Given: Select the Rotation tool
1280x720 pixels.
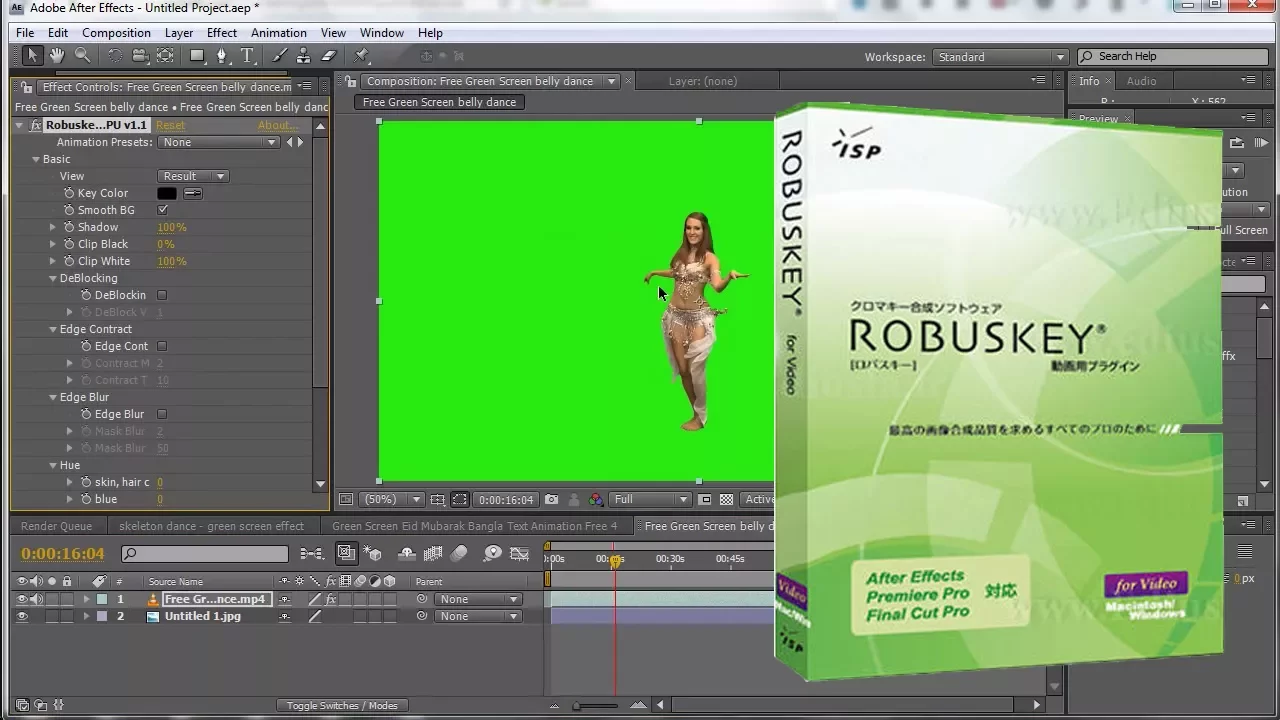Looking at the screenshot, I should [x=115, y=56].
